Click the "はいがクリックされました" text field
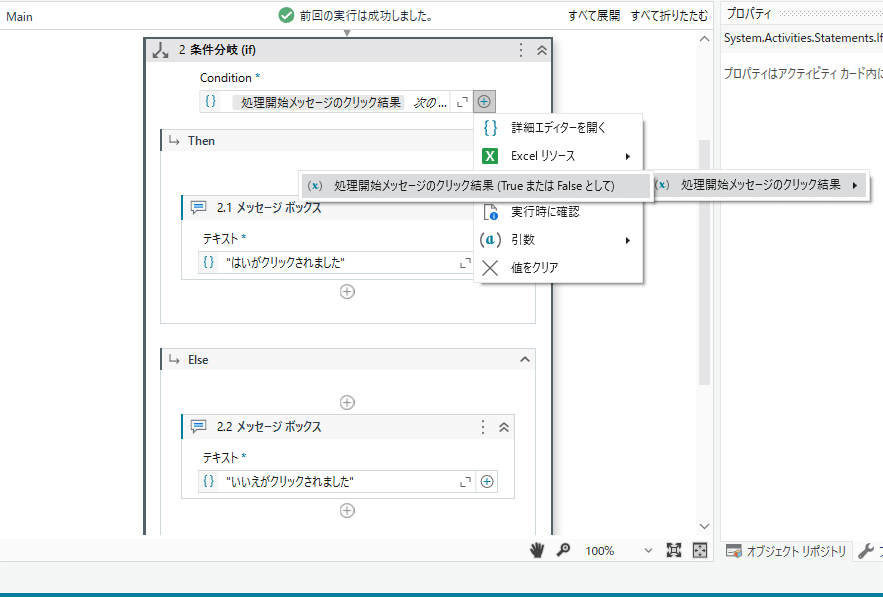This screenshot has height=597, width=883. tap(335, 263)
